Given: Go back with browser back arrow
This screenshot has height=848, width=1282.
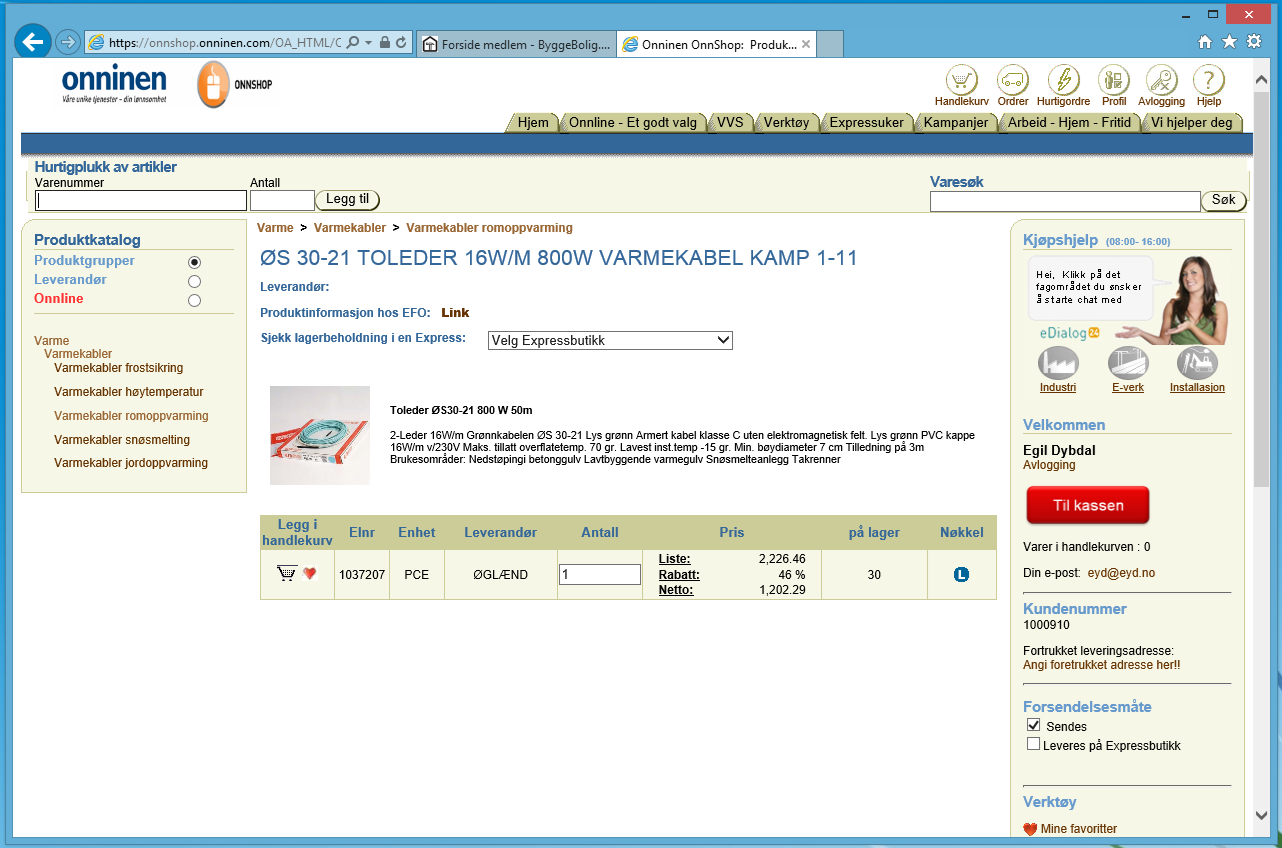Looking at the screenshot, I should pyautogui.click(x=34, y=41).
